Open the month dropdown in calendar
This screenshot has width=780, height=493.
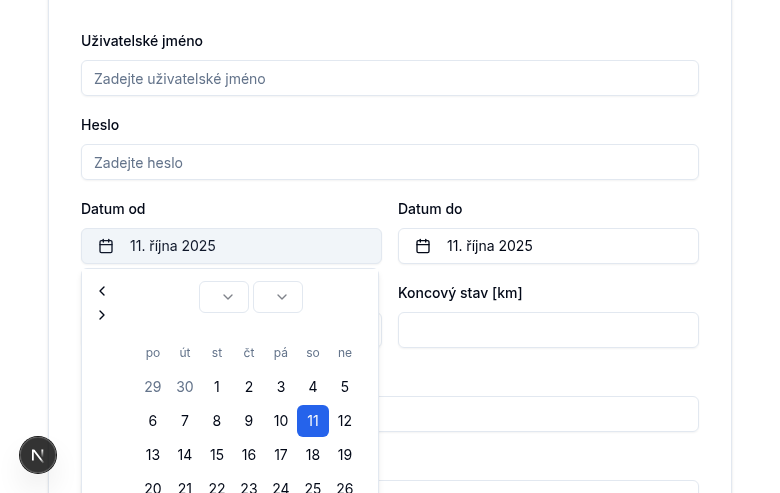(224, 297)
